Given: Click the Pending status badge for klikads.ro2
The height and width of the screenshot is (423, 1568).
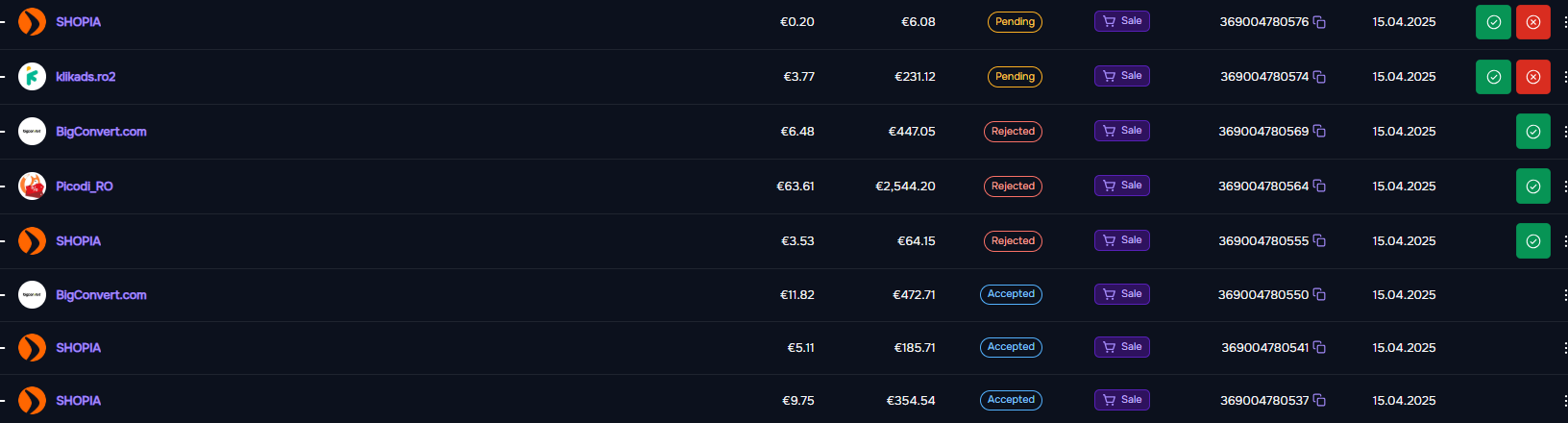Looking at the screenshot, I should [1015, 77].
